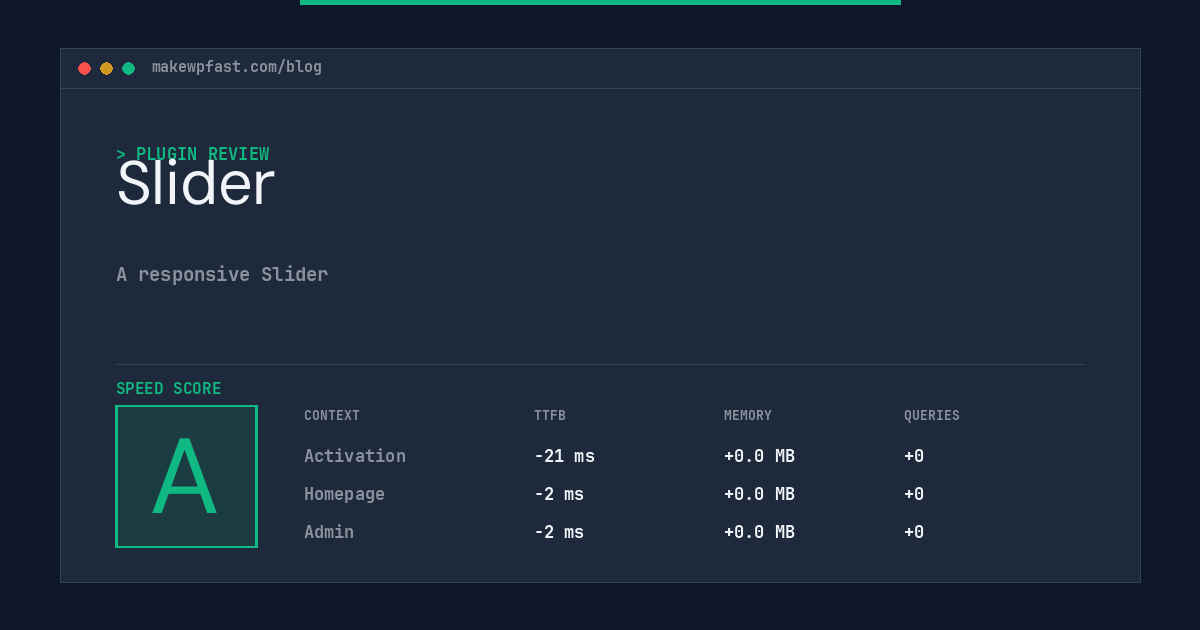Click the -21 ms TTFB value
Screen dimensions: 1200x630
point(564,456)
